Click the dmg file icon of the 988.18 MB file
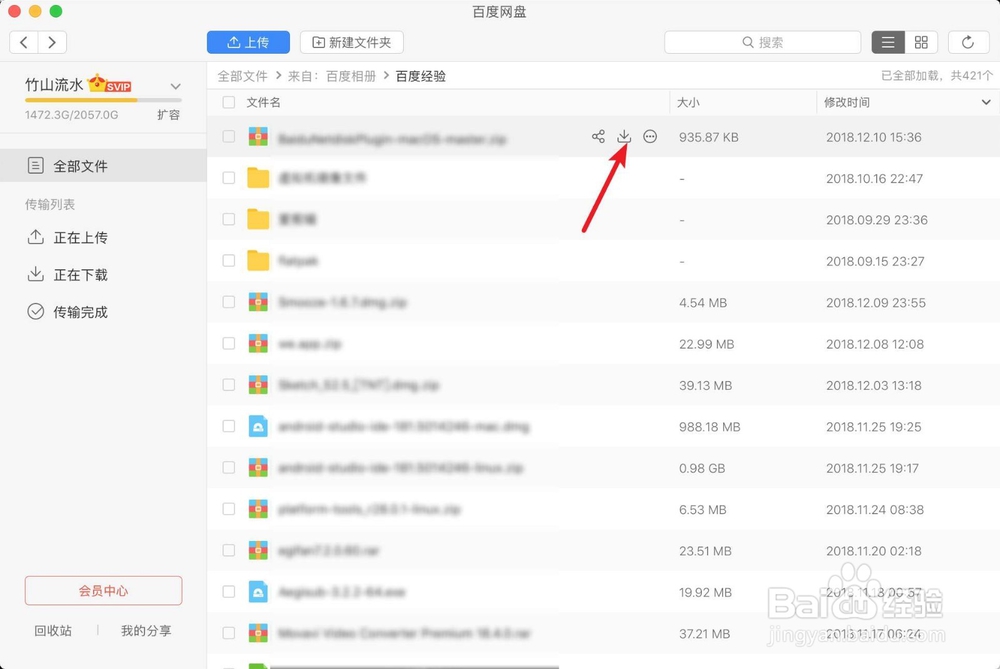This screenshot has height=669, width=1000. point(258,426)
